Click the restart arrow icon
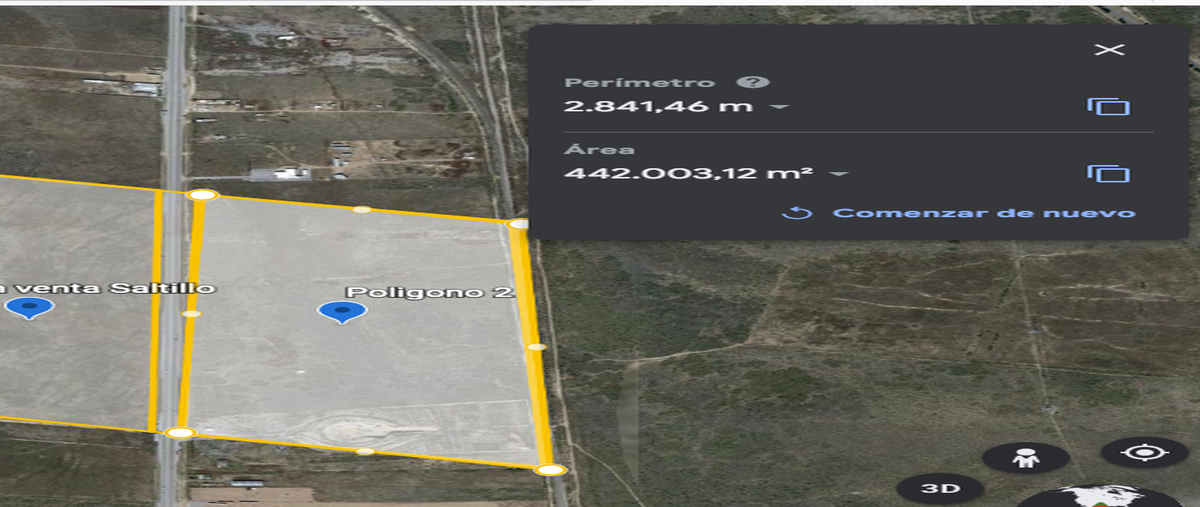Screen dimensions: 1200x507 point(796,213)
